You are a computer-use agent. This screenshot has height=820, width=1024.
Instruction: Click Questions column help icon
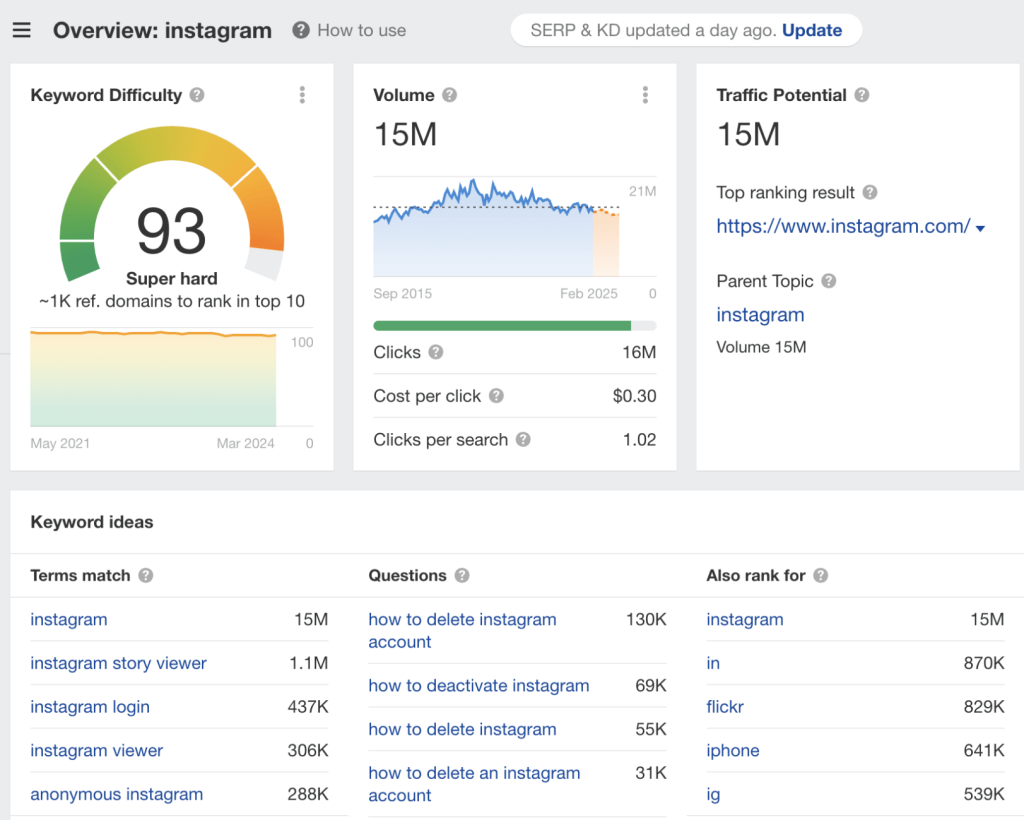point(462,575)
